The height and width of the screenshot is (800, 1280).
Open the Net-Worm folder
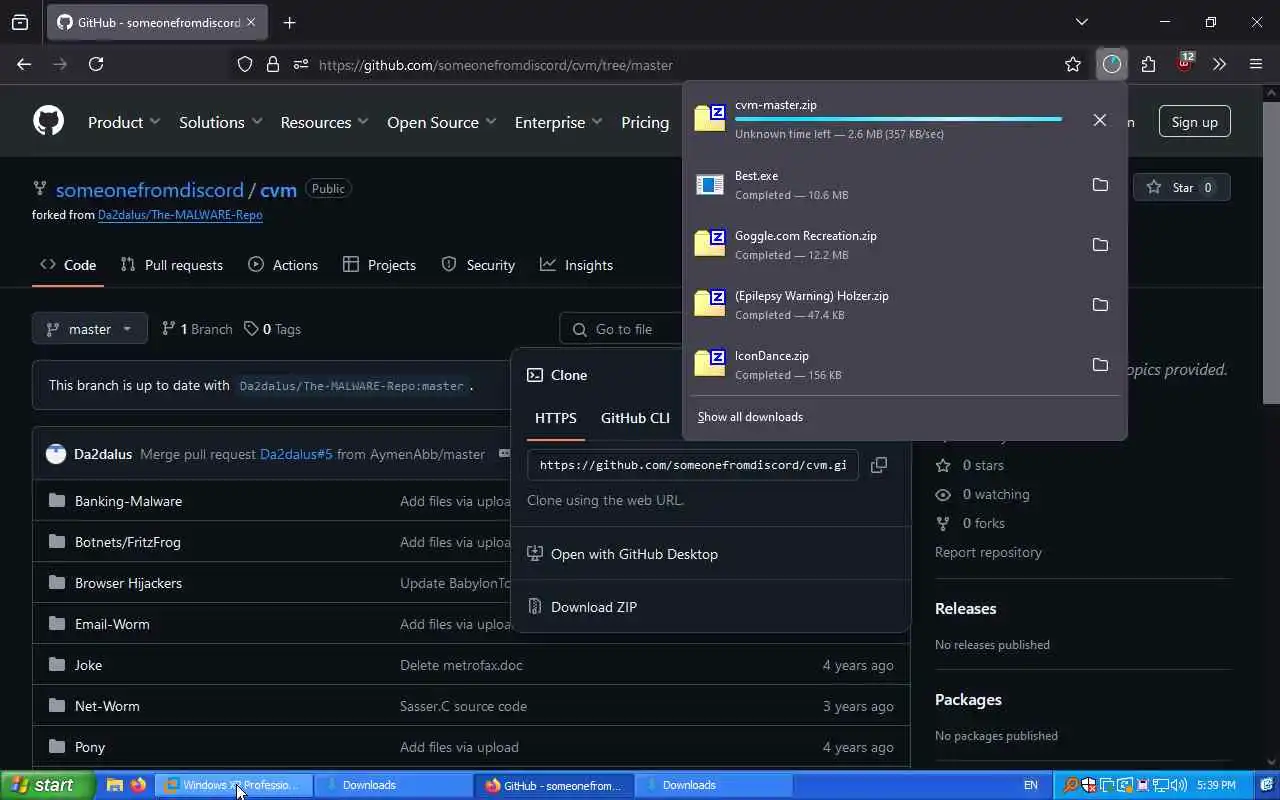pyautogui.click(x=107, y=706)
